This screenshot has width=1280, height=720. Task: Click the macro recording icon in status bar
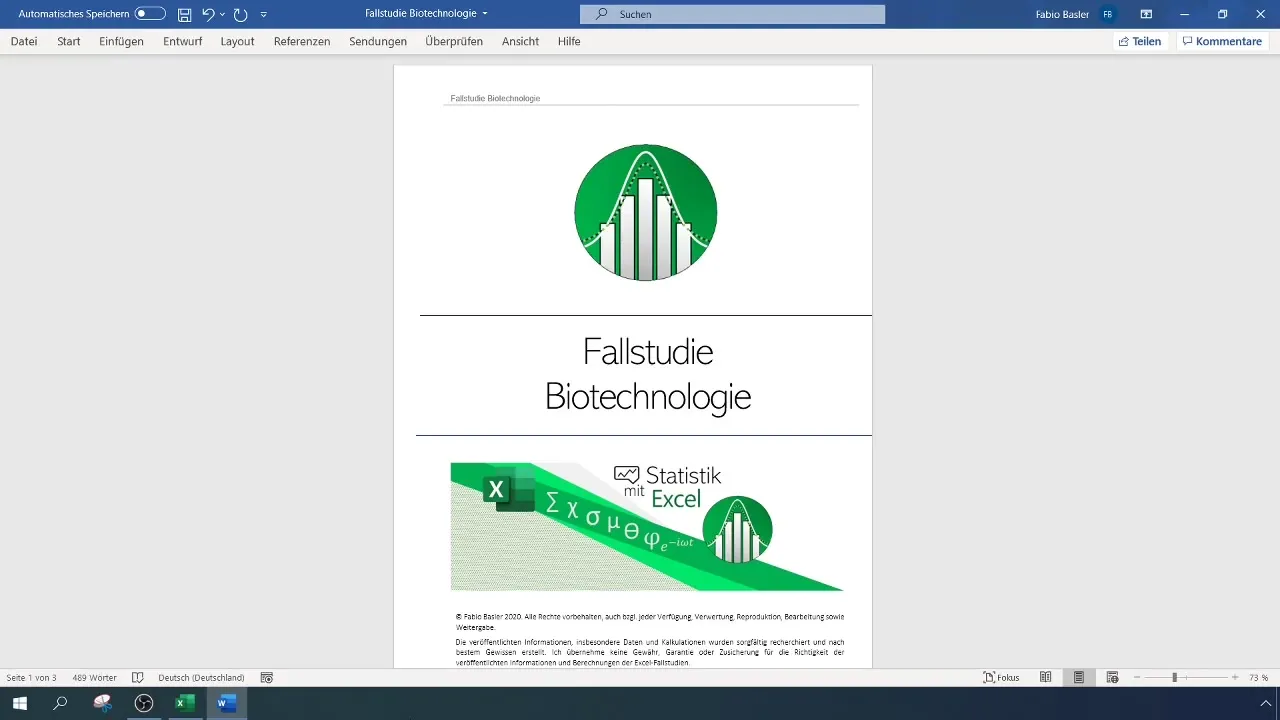[x=267, y=677]
